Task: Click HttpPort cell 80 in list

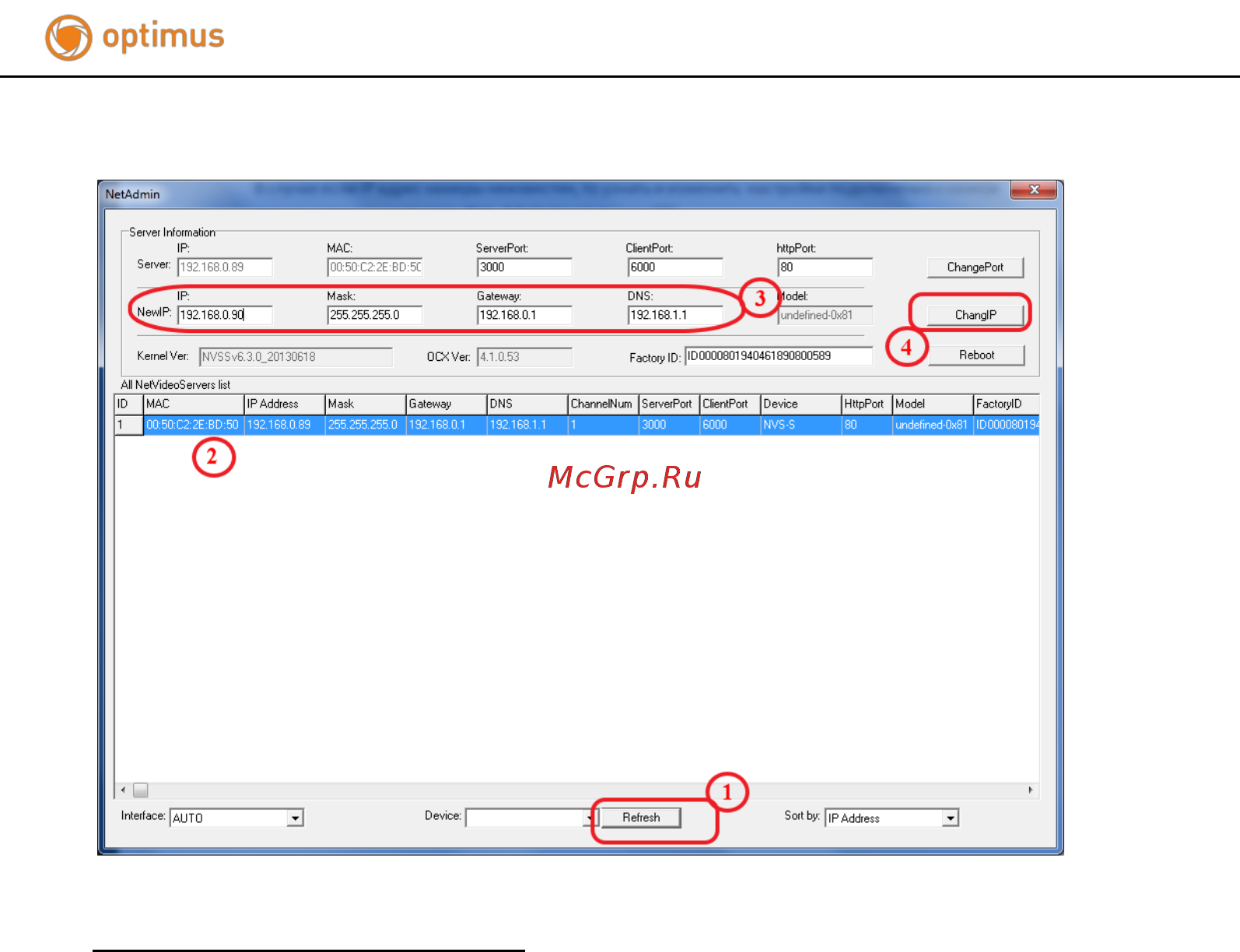Action: click(867, 425)
